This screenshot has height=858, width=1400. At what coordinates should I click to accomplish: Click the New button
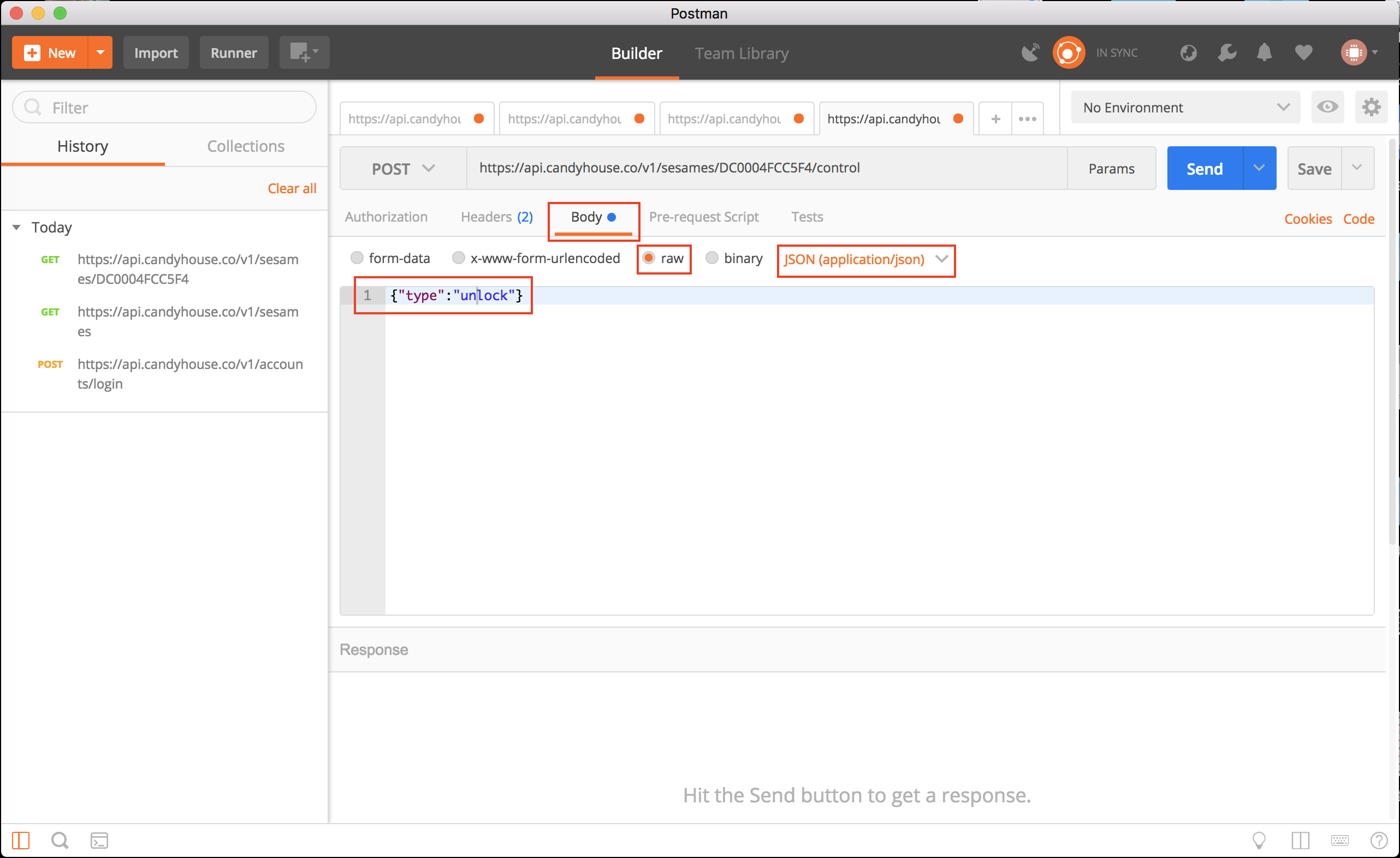[x=50, y=53]
